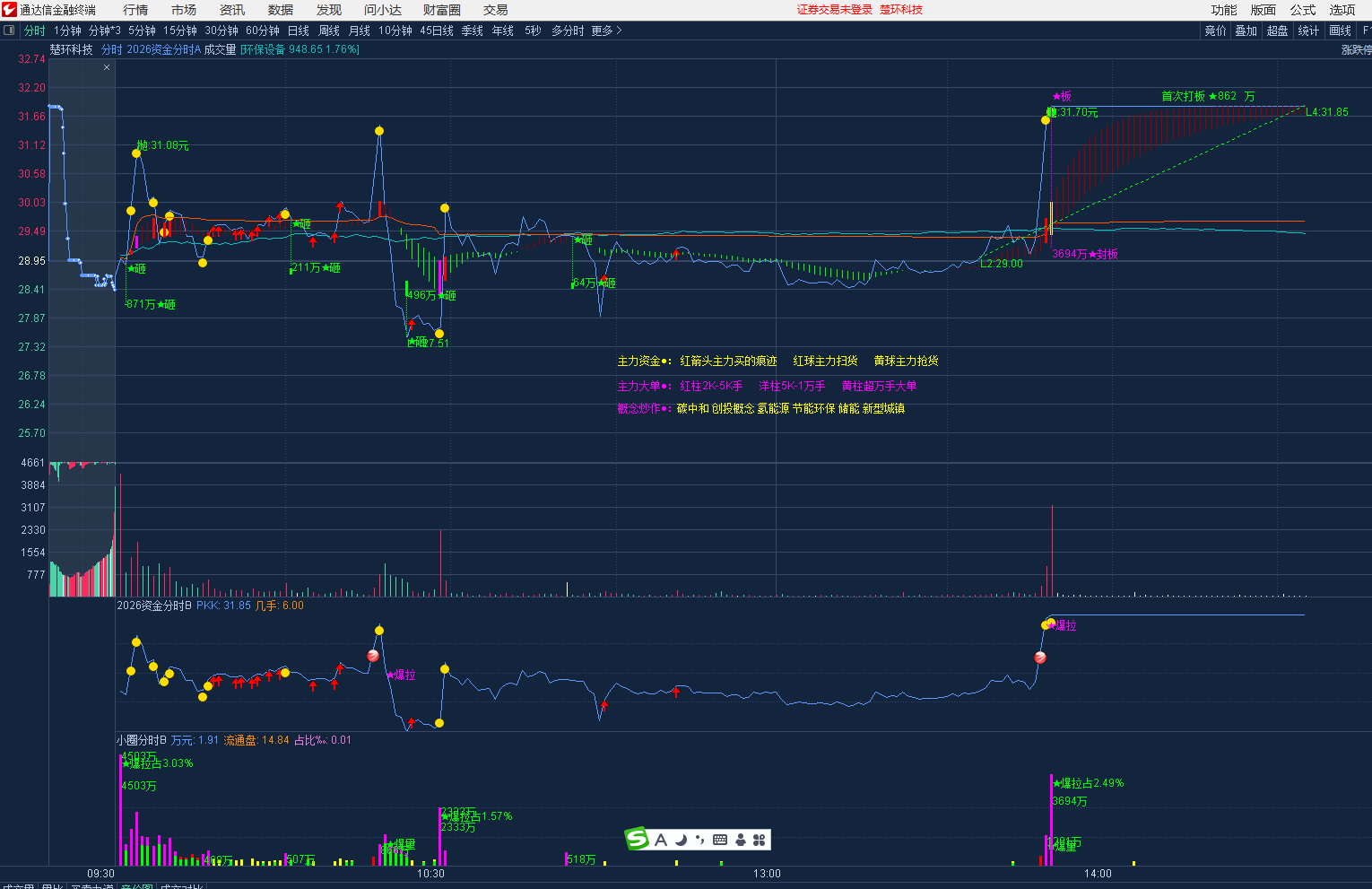Close the pre-market panel with the X
Image resolution: width=1372 pixels, height=889 pixels.
pyautogui.click(x=107, y=67)
